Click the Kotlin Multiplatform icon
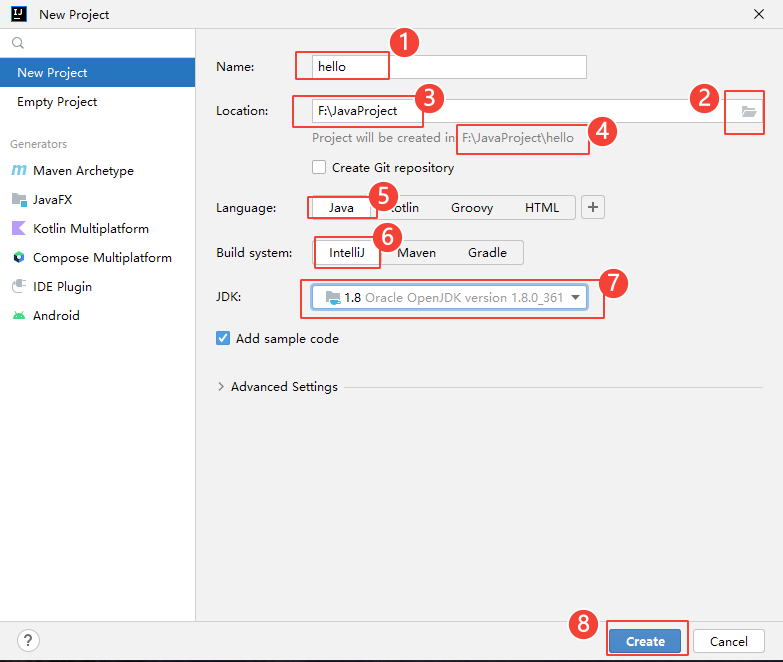The image size is (783, 662). click(18, 229)
